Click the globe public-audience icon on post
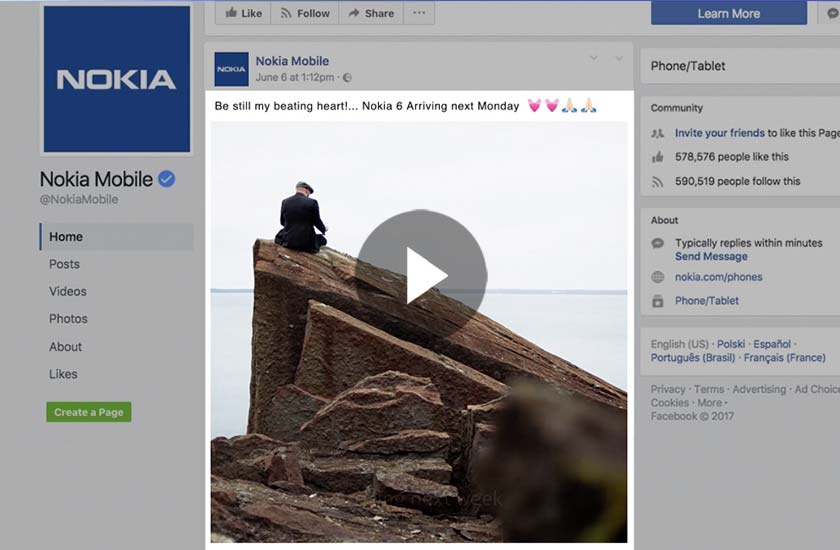This screenshot has height=550, width=840. coord(347,78)
